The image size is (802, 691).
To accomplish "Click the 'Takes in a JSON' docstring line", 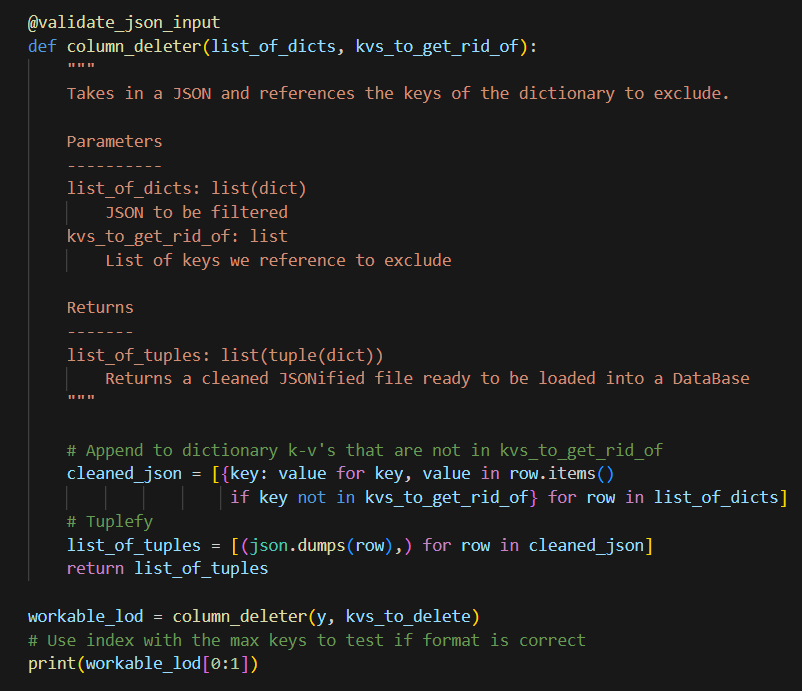I will click(397, 93).
